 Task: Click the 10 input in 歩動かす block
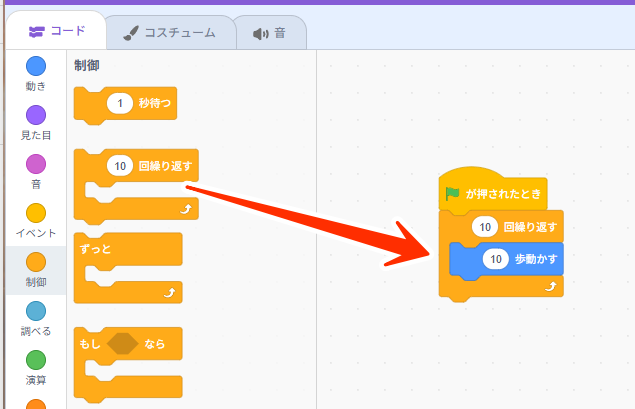point(497,259)
